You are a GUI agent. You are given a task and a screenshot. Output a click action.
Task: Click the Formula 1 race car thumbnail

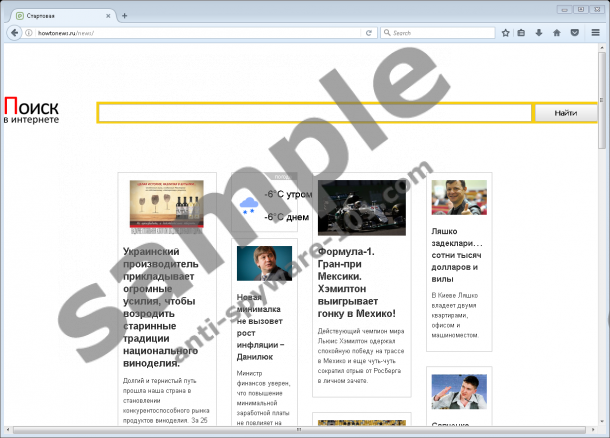(x=361, y=208)
